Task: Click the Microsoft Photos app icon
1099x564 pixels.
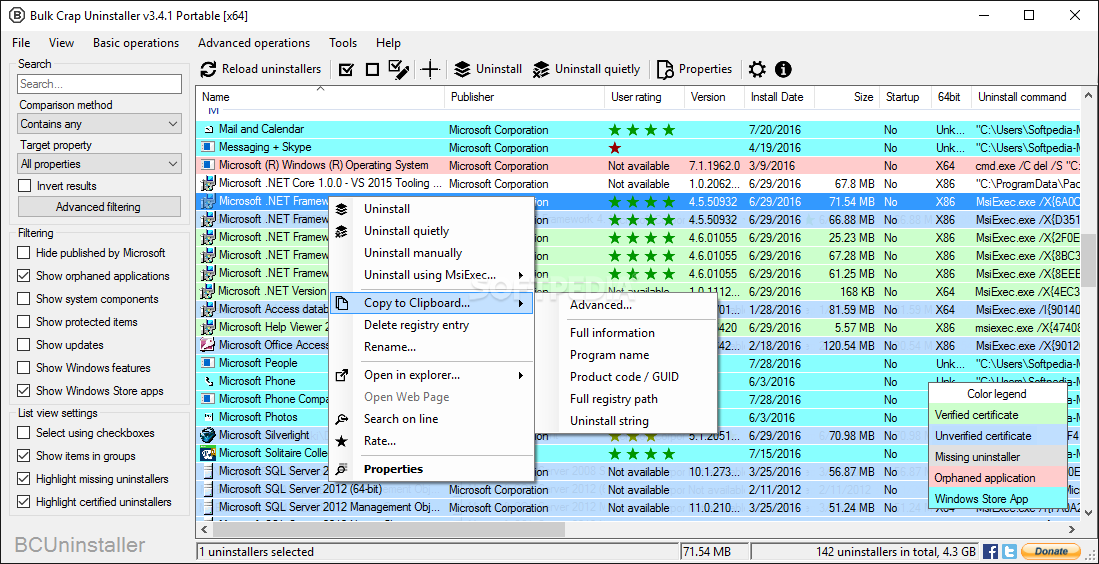Action: click(207, 417)
